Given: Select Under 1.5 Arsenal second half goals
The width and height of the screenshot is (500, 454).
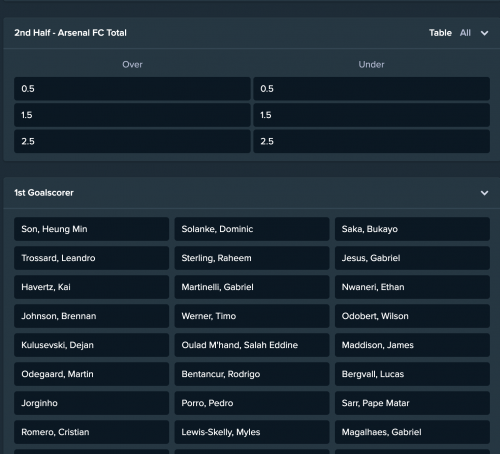Looking at the screenshot, I should [x=371, y=115].
